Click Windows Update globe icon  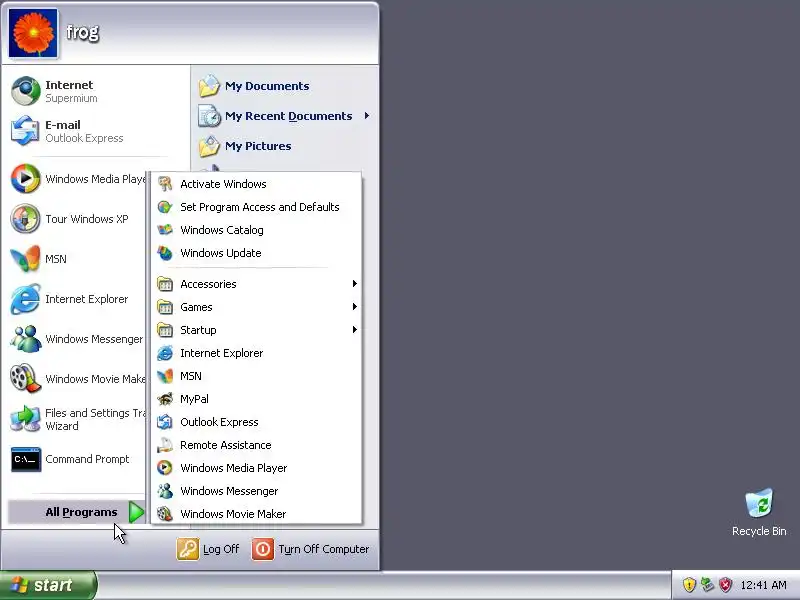(x=165, y=253)
